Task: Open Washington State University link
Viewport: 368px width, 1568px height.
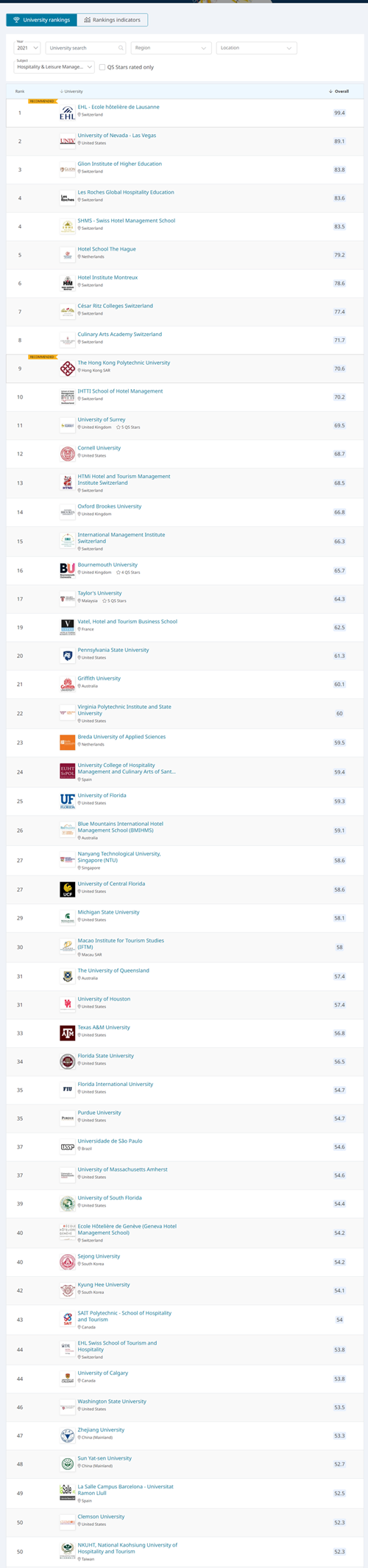Action: click(113, 1401)
